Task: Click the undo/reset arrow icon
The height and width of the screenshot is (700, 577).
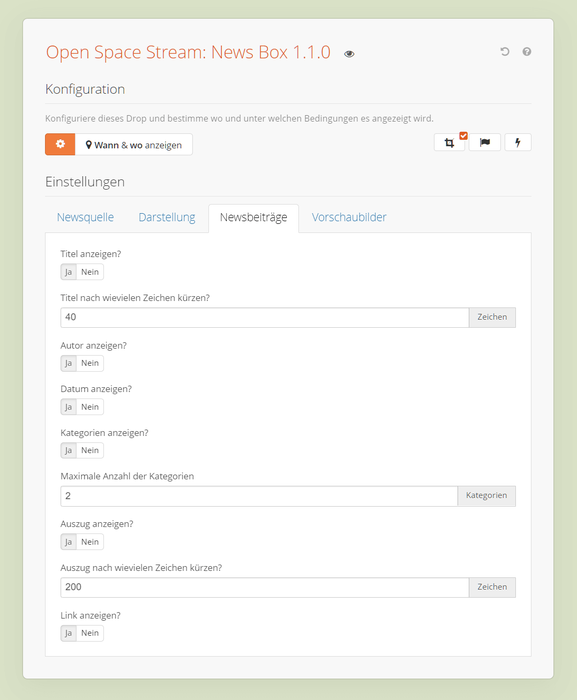Action: (505, 52)
